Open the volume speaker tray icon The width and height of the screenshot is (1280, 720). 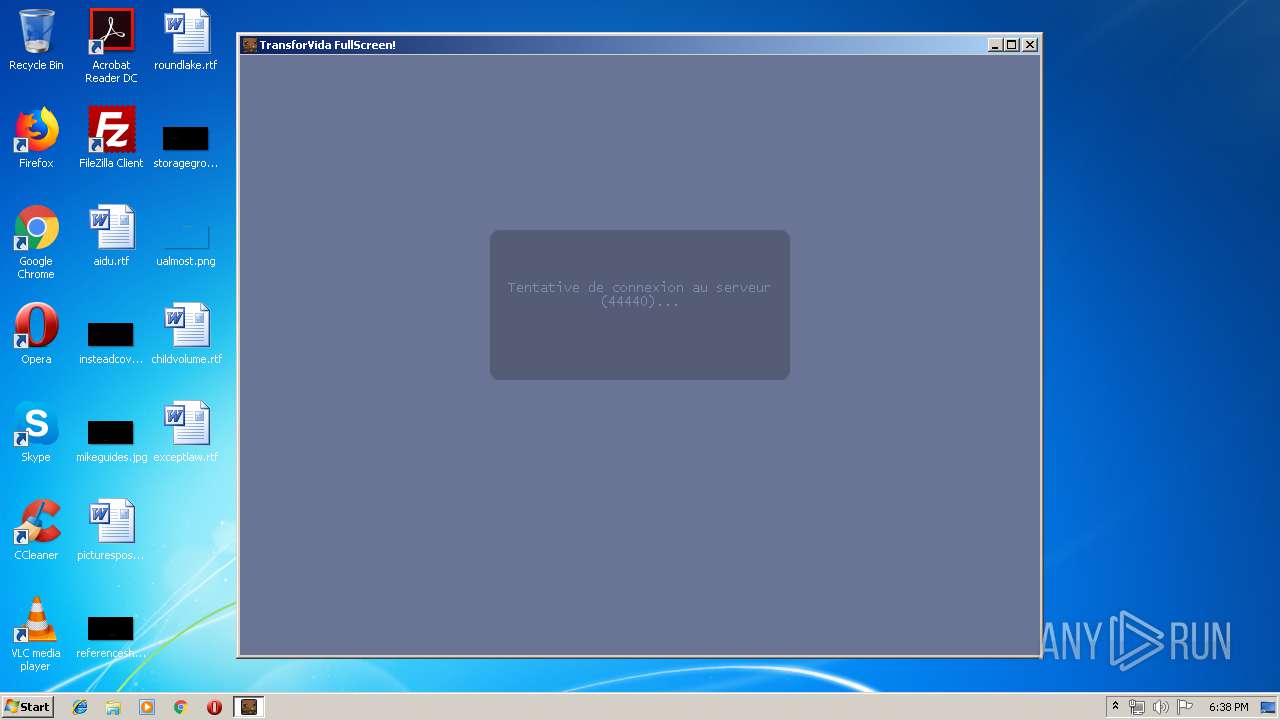point(1160,707)
